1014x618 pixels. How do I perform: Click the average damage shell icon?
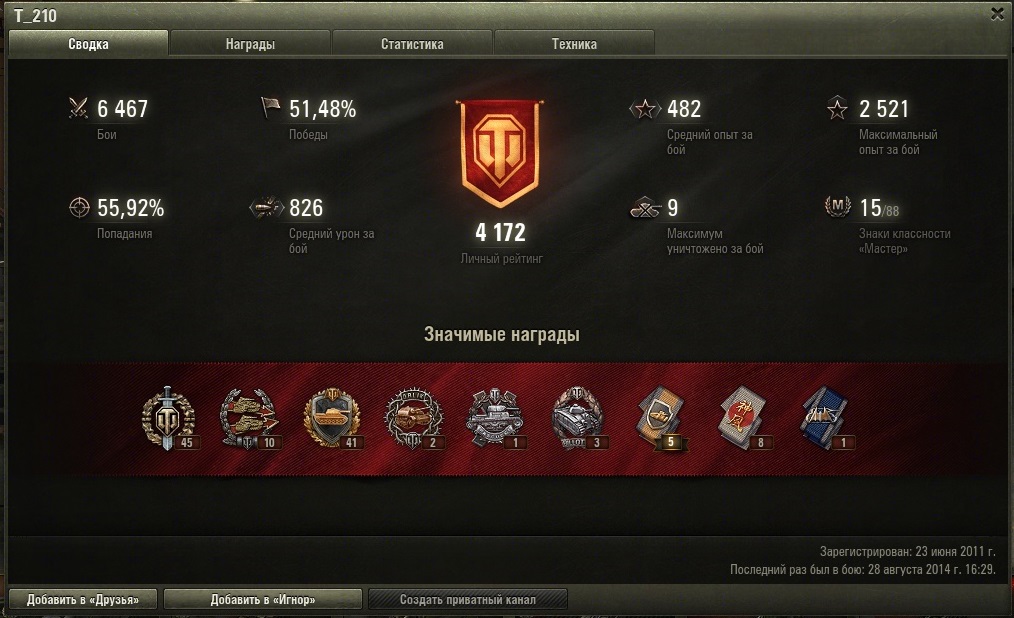click(266, 208)
